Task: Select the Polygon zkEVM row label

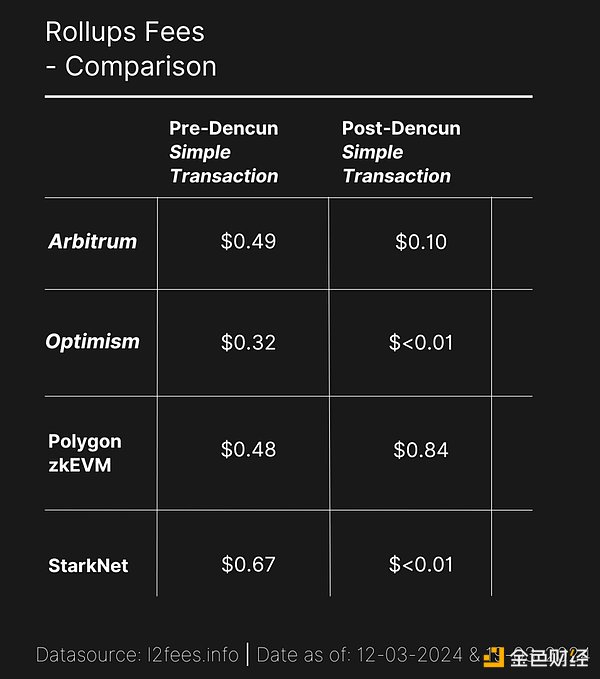Action: click(x=85, y=452)
